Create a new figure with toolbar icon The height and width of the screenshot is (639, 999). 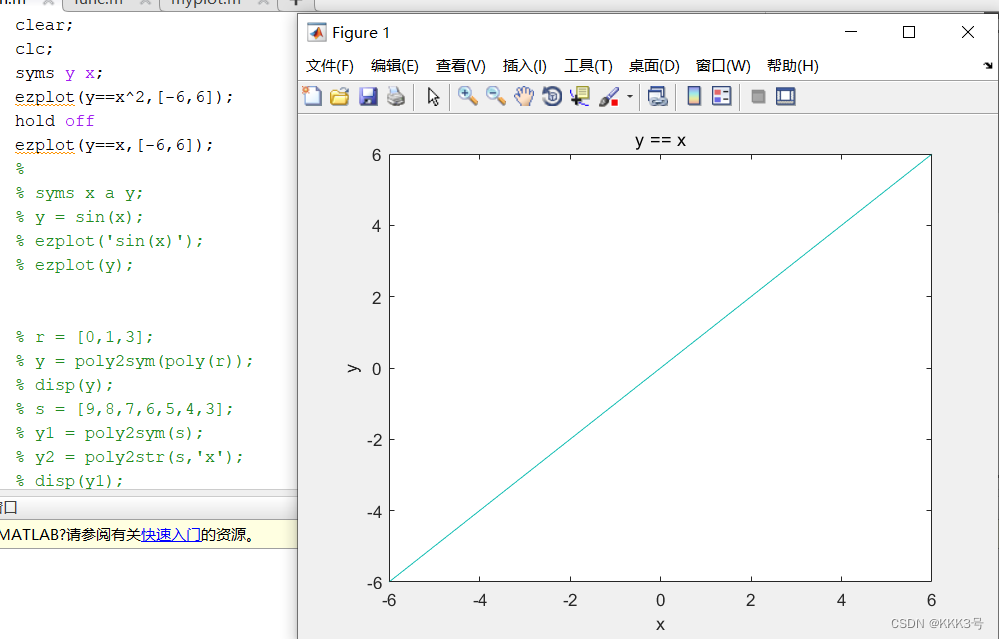[312, 96]
